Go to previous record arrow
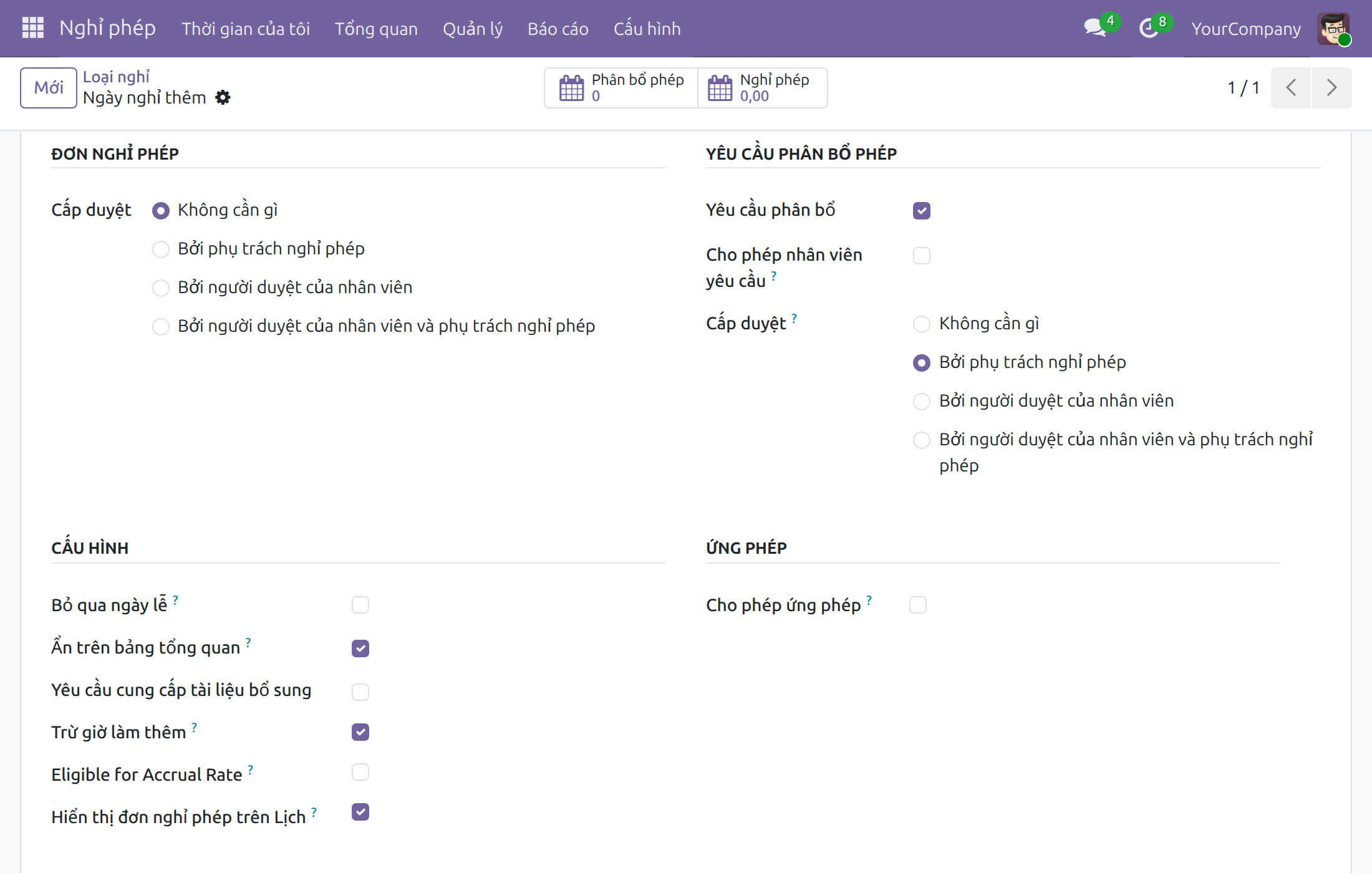Image resolution: width=1372 pixels, height=873 pixels. click(1291, 87)
